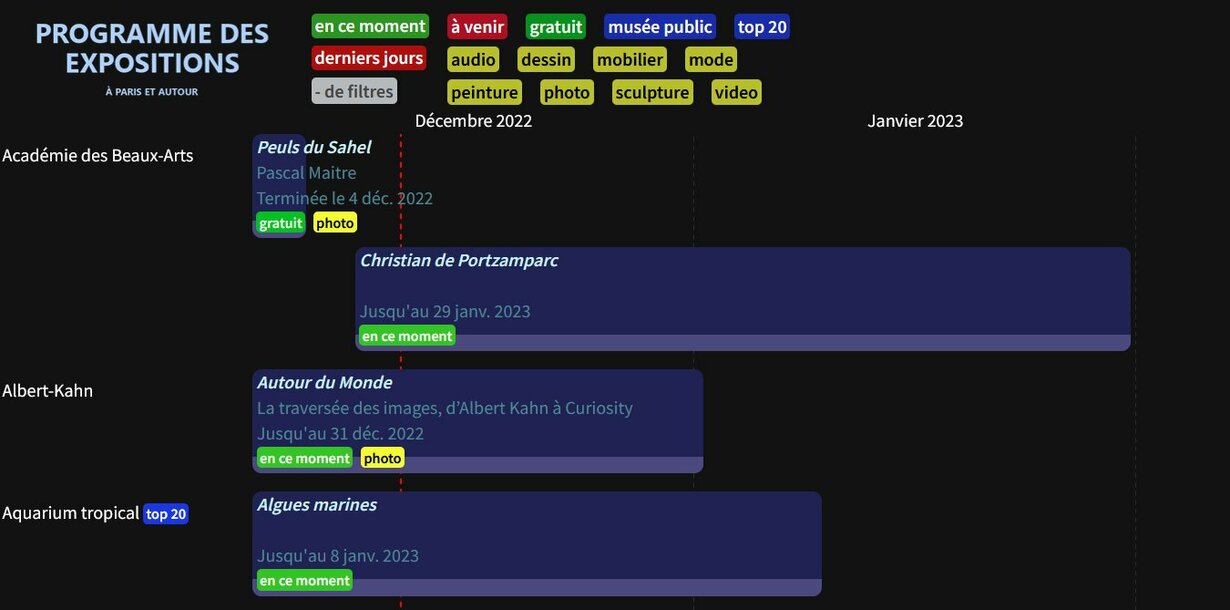The image size is (1230, 610).
Task: Select the "derniers jours" red filter
Action: [x=369, y=58]
